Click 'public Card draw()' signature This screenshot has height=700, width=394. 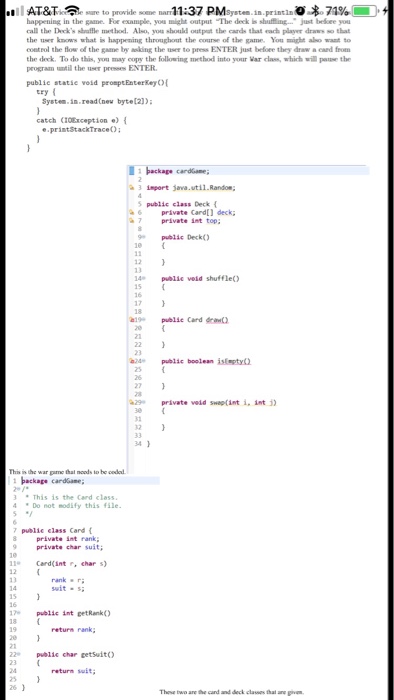[195, 320]
